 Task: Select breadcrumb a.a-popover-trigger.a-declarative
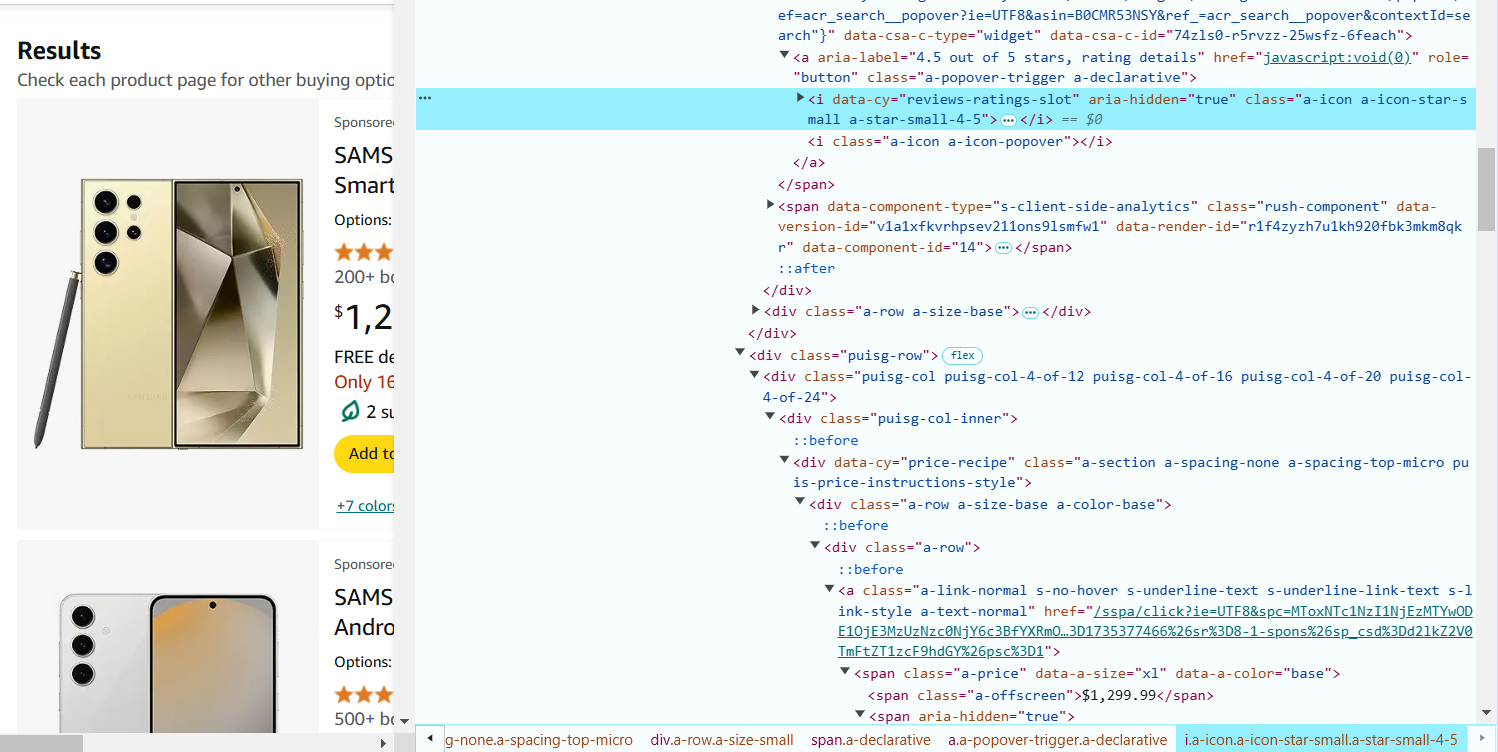(1057, 740)
